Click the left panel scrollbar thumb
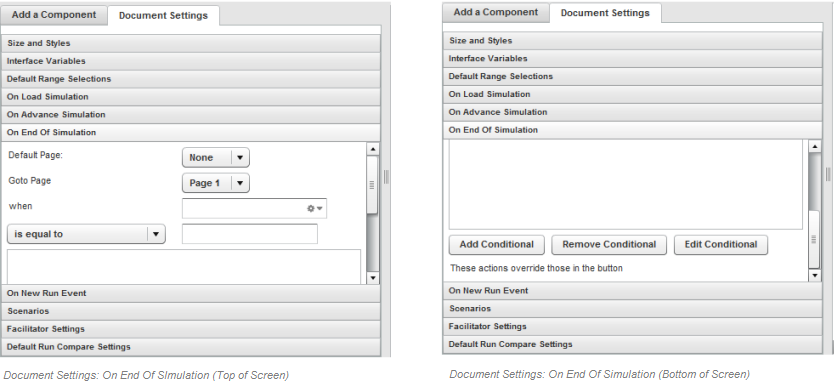Screen dimensions: 836x392 click(x=373, y=185)
